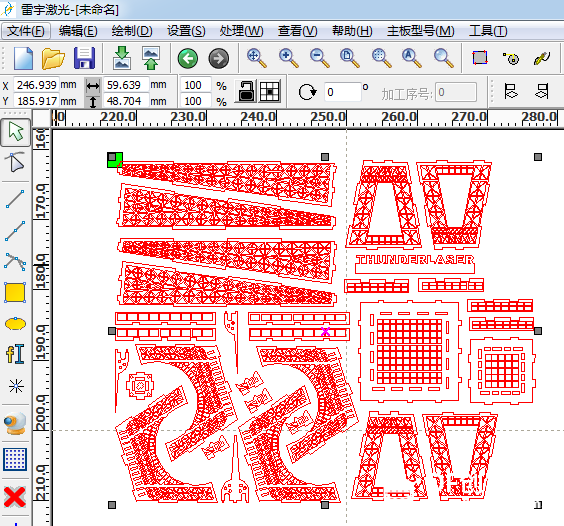Click the open folder icon
This screenshot has height=526, width=564.
(53, 58)
